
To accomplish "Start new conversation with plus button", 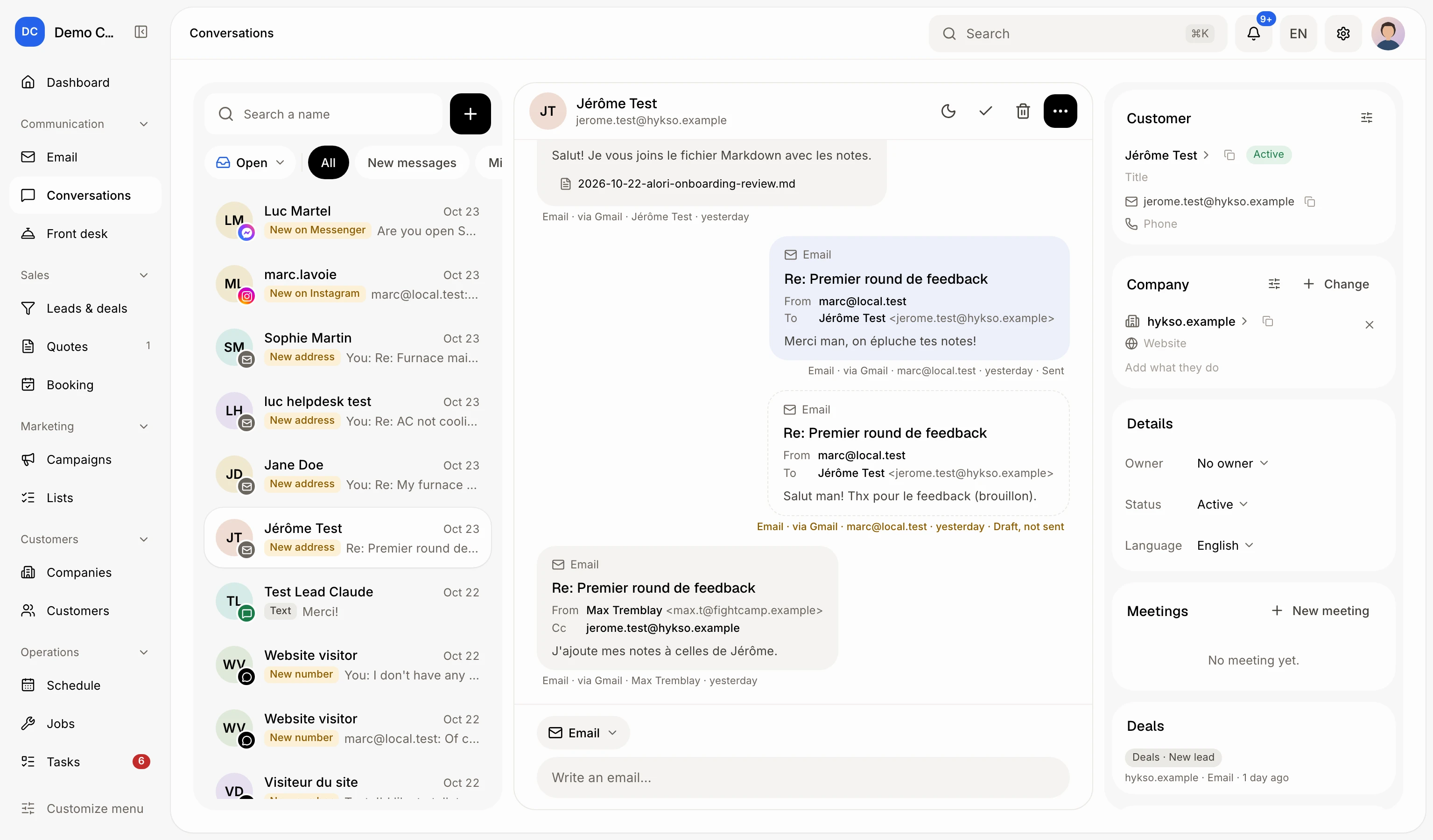I will click(470, 114).
